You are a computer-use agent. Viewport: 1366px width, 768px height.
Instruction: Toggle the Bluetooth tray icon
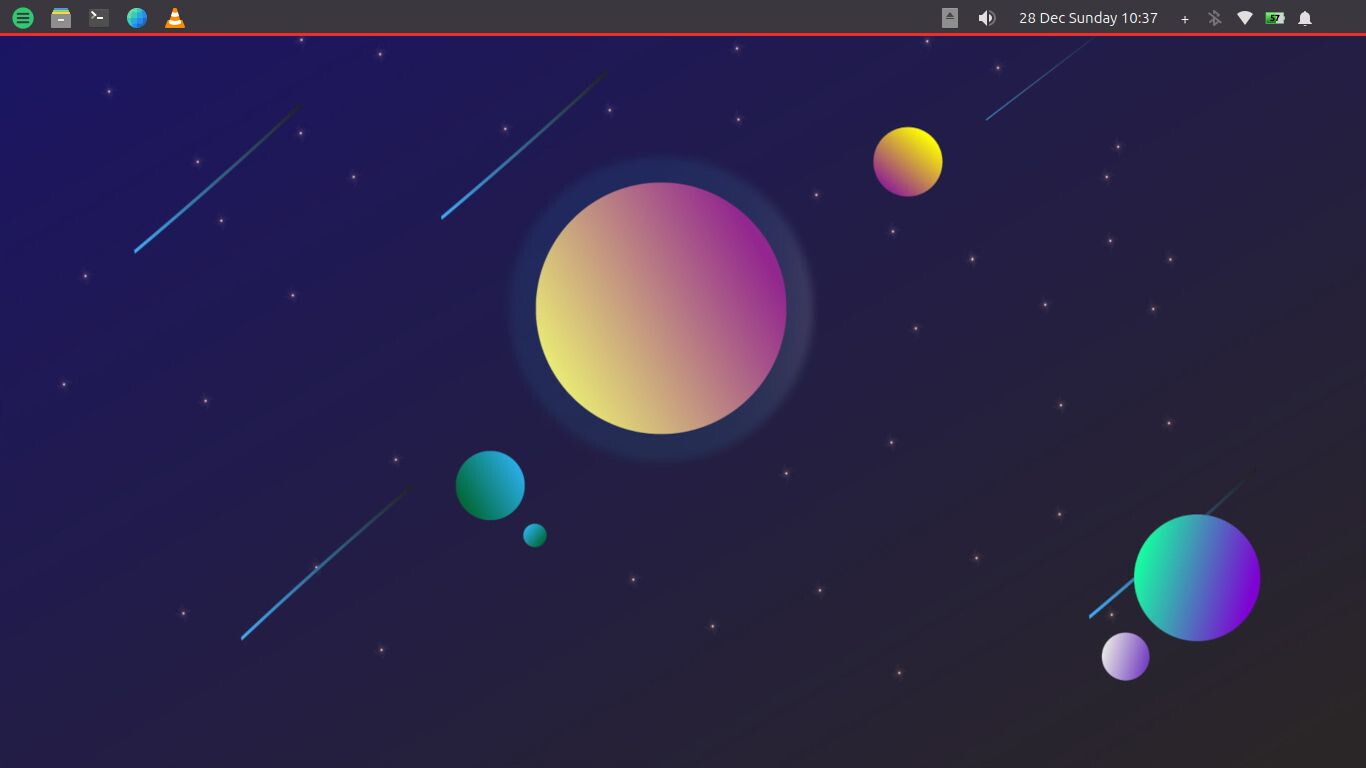[1215, 18]
